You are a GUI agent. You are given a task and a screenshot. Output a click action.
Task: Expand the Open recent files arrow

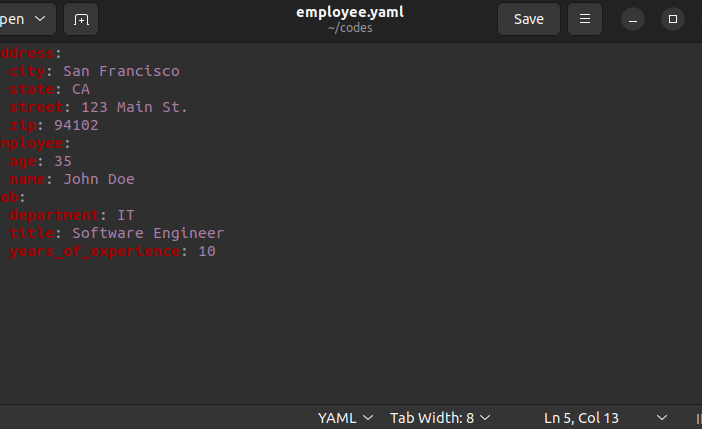click(40, 19)
